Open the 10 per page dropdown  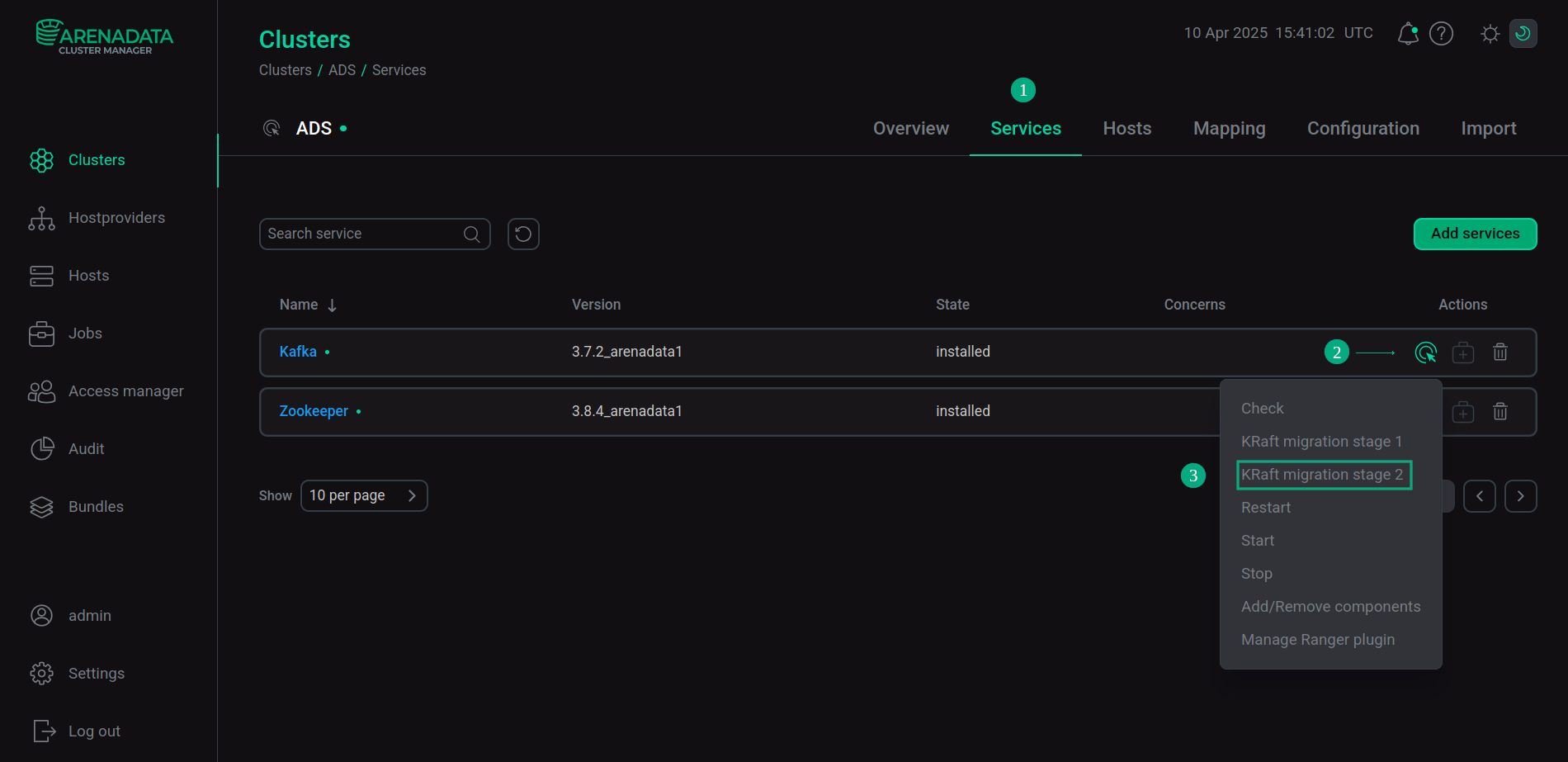point(364,495)
